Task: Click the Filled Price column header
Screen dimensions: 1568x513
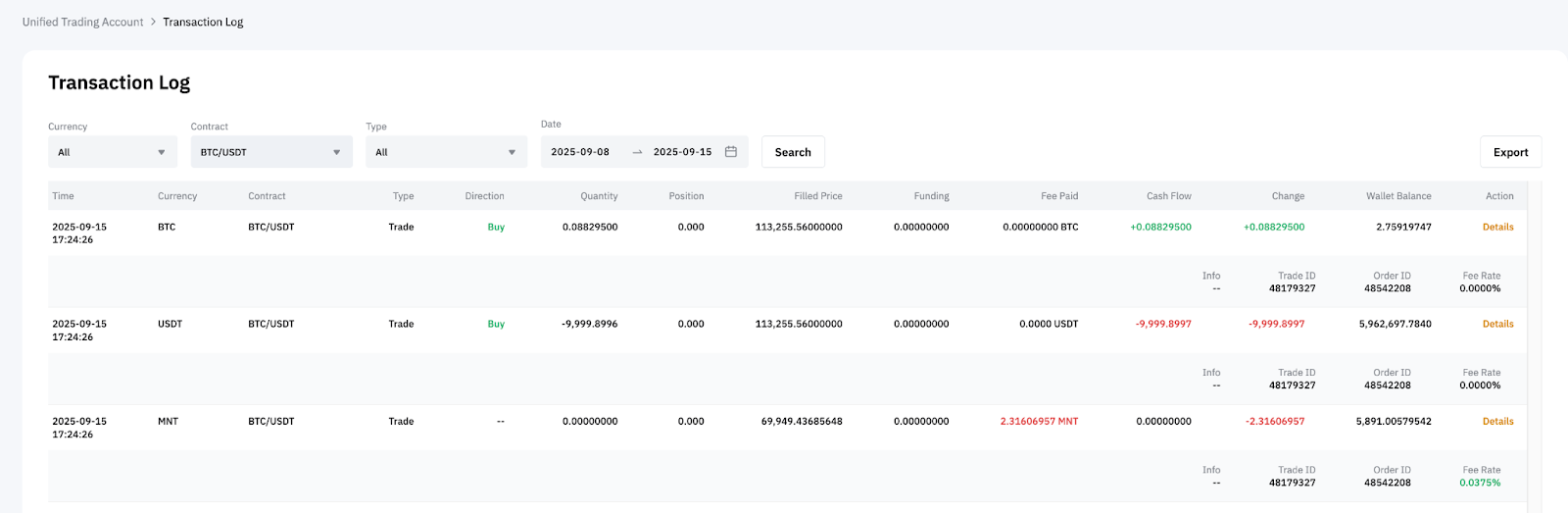Action: click(818, 196)
